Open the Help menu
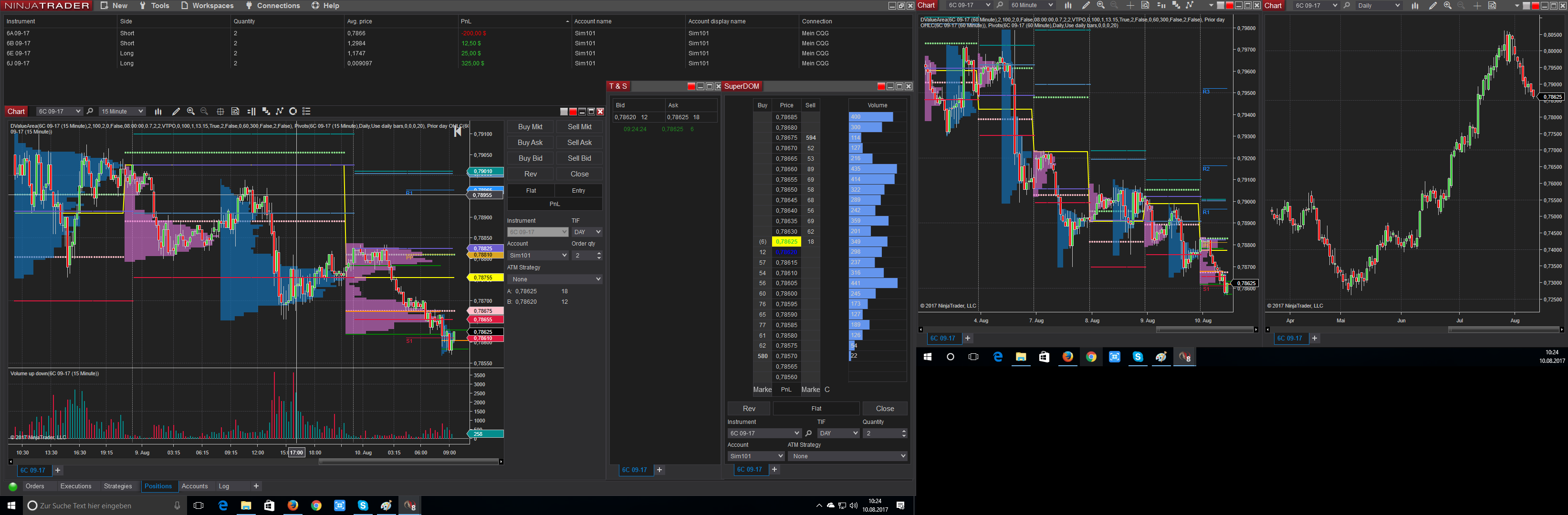Screen dimensions: 1568x515 [x=325, y=5]
